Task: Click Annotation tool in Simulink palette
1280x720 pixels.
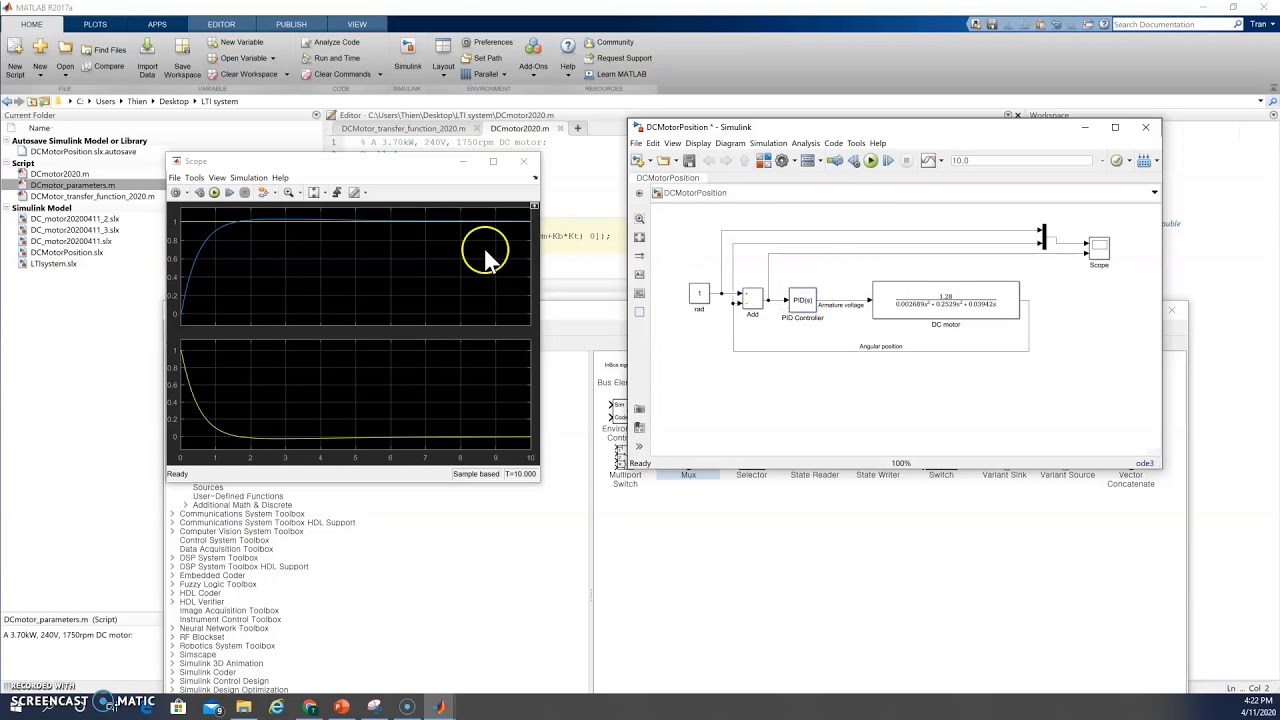Action: click(x=639, y=274)
